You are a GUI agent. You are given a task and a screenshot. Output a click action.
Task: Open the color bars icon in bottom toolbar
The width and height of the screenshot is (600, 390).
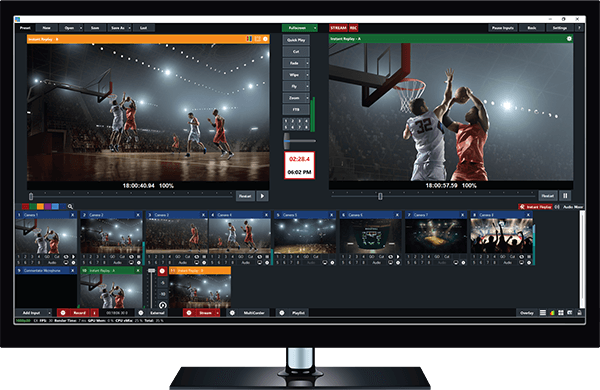pos(552,313)
